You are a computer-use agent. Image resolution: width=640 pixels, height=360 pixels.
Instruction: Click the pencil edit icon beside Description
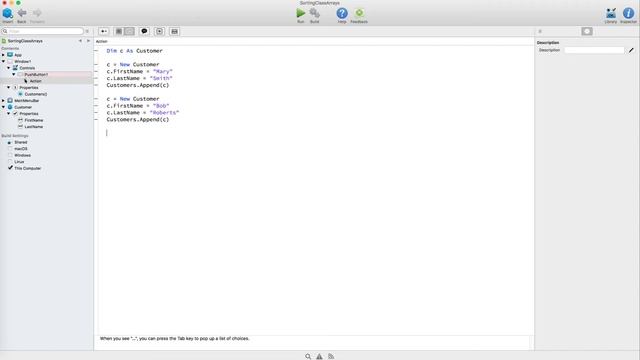point(631,50)
